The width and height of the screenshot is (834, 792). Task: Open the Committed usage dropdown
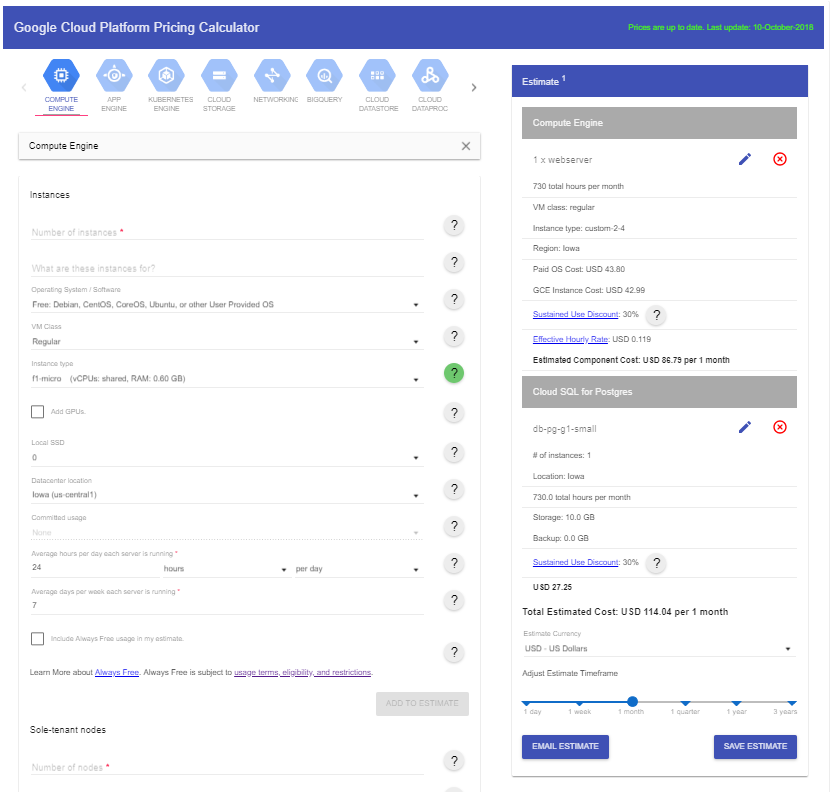click(x=227, y=532)
